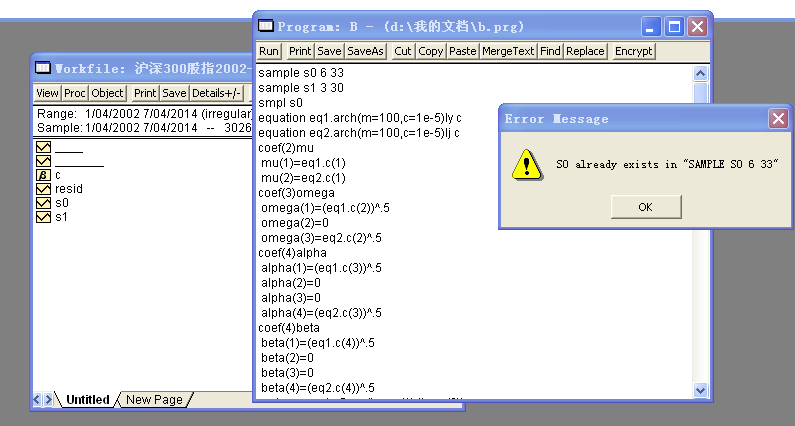Run the B program

[x=268, y=51]
